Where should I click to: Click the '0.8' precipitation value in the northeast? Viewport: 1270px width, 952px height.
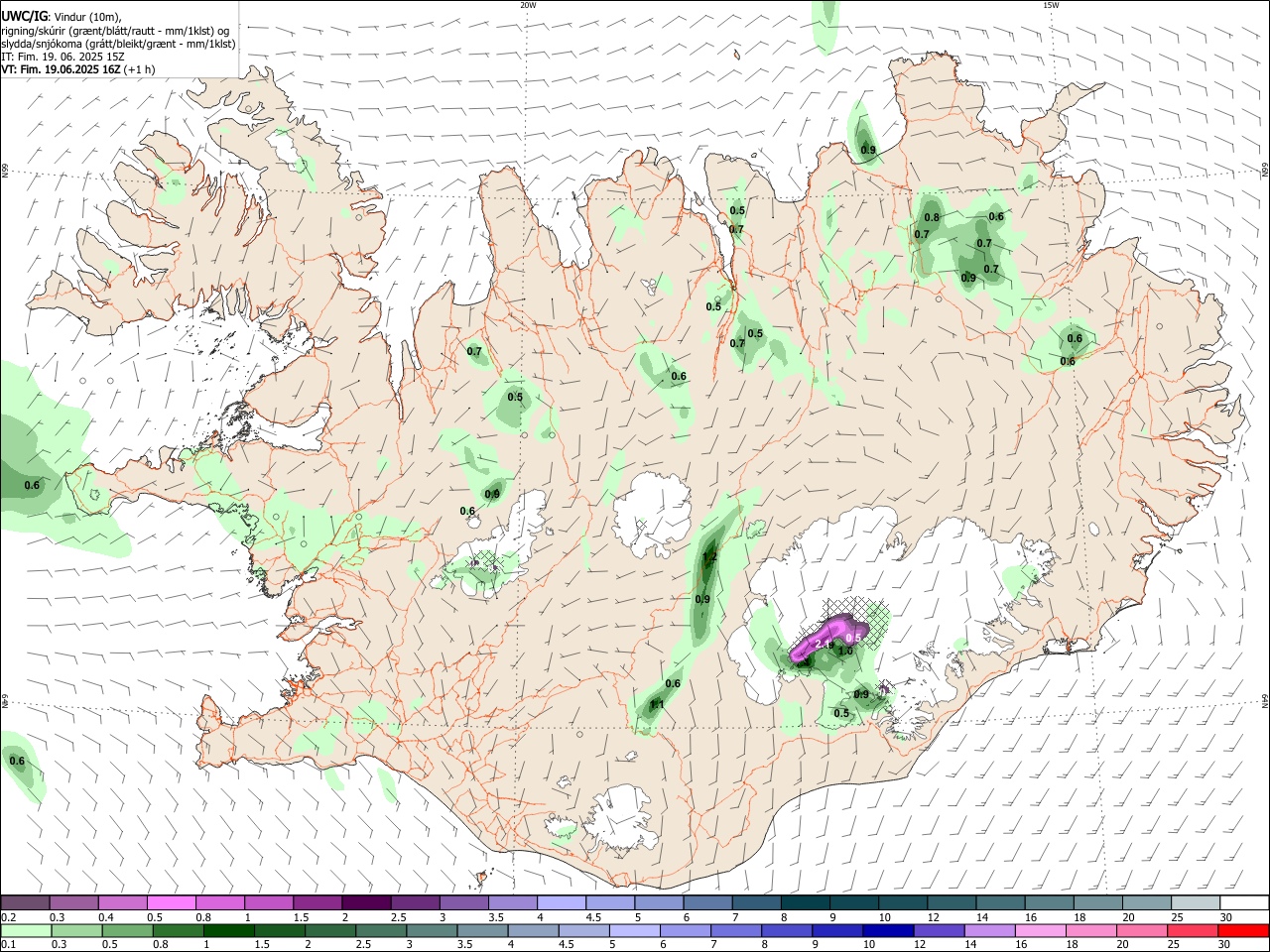(932, 217)
